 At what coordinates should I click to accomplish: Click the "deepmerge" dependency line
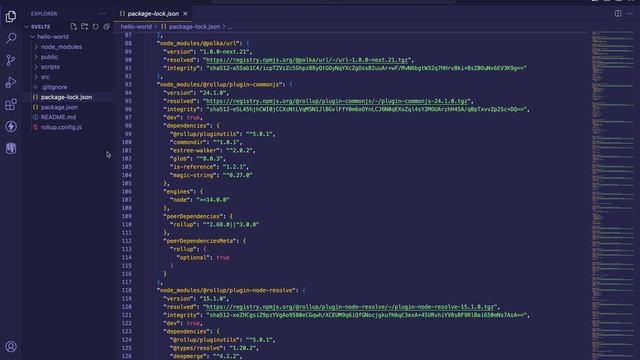click(206, 356)
